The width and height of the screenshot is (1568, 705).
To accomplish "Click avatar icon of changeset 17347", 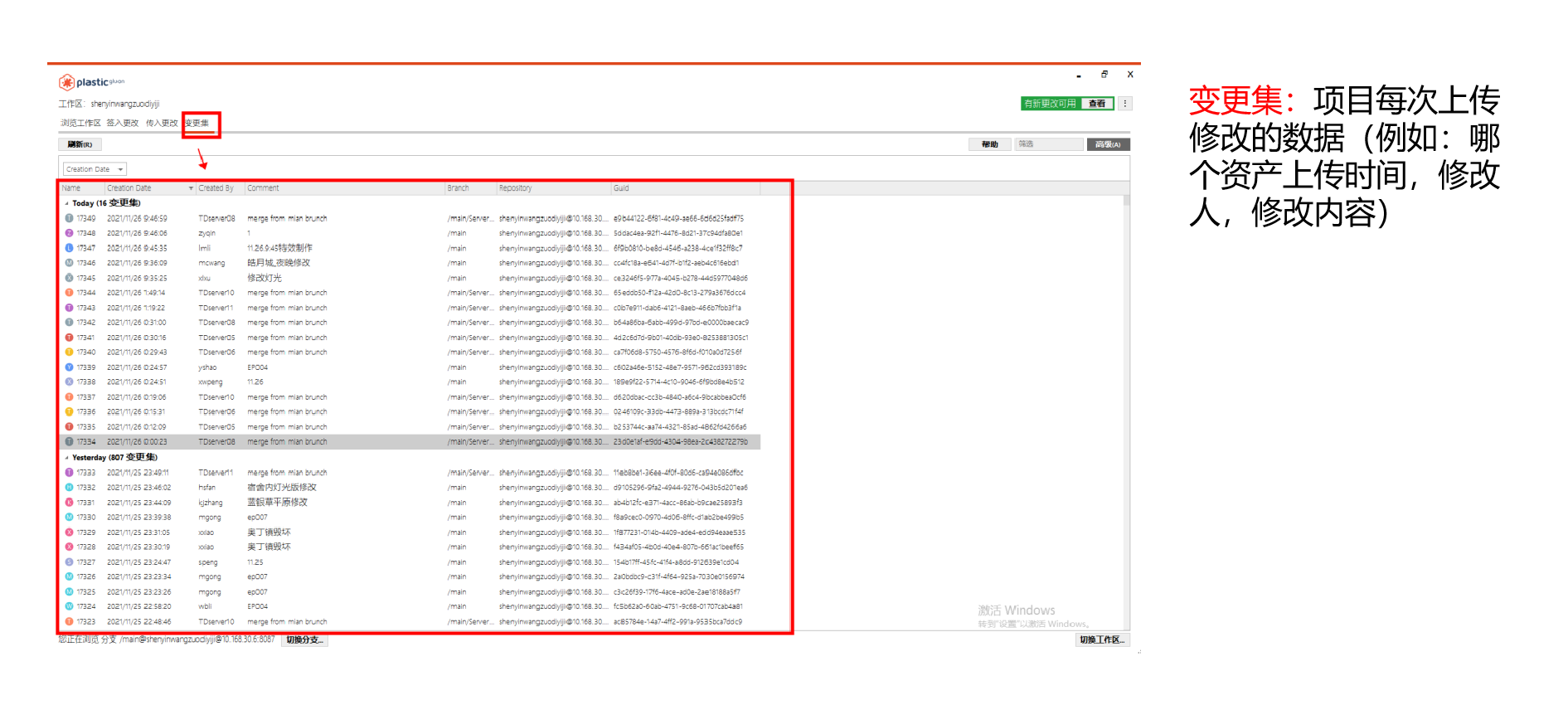I will click(69, 248).
